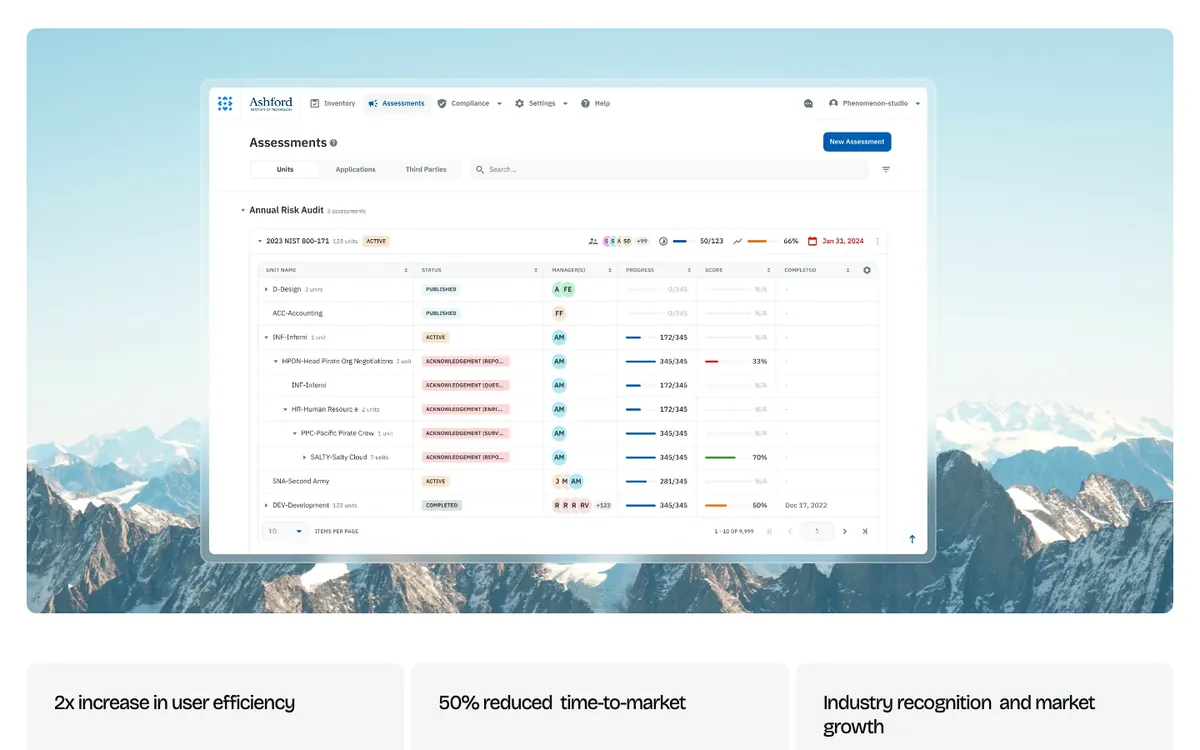Click the Active badge in SNA-Second Army row
Image resolution: width=1200 pixels, height=750 pixels.
[x=435, y=481]
